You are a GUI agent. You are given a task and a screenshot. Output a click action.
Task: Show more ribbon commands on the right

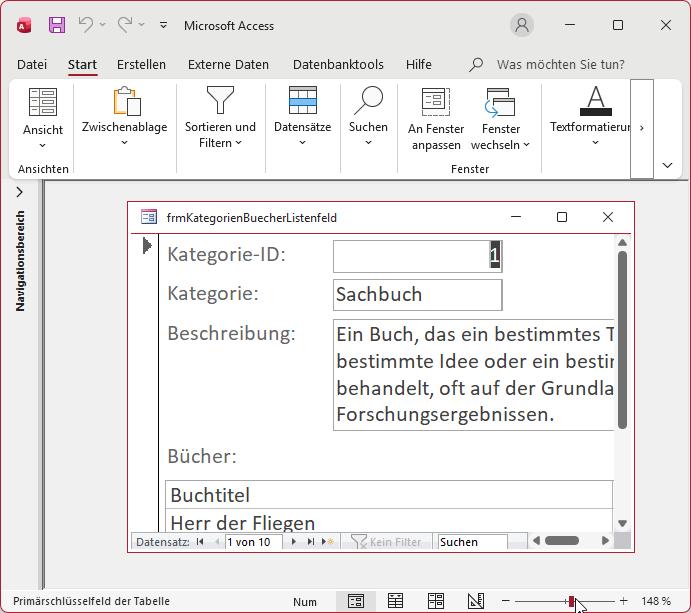tap(642, 128)
